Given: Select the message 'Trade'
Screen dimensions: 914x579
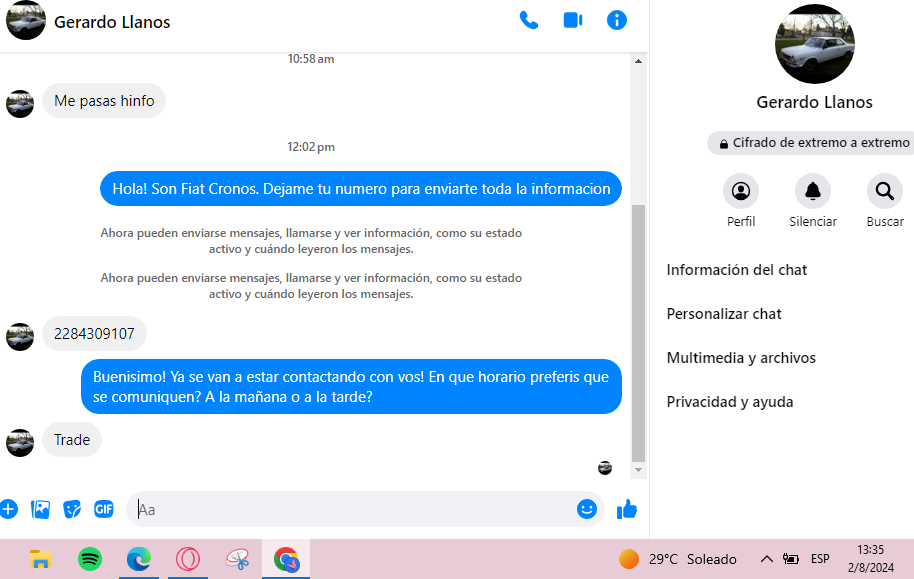Looking at the screenshot, I should coord(72,440).
